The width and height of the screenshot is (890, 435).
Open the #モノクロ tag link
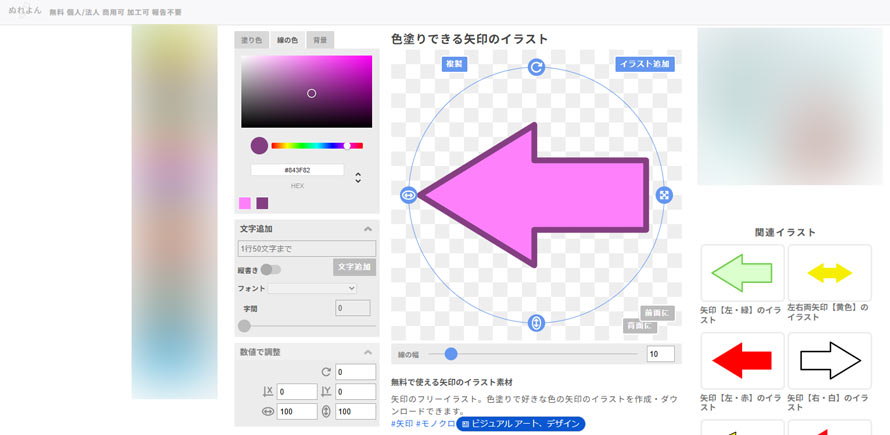[x=435, y=424]
